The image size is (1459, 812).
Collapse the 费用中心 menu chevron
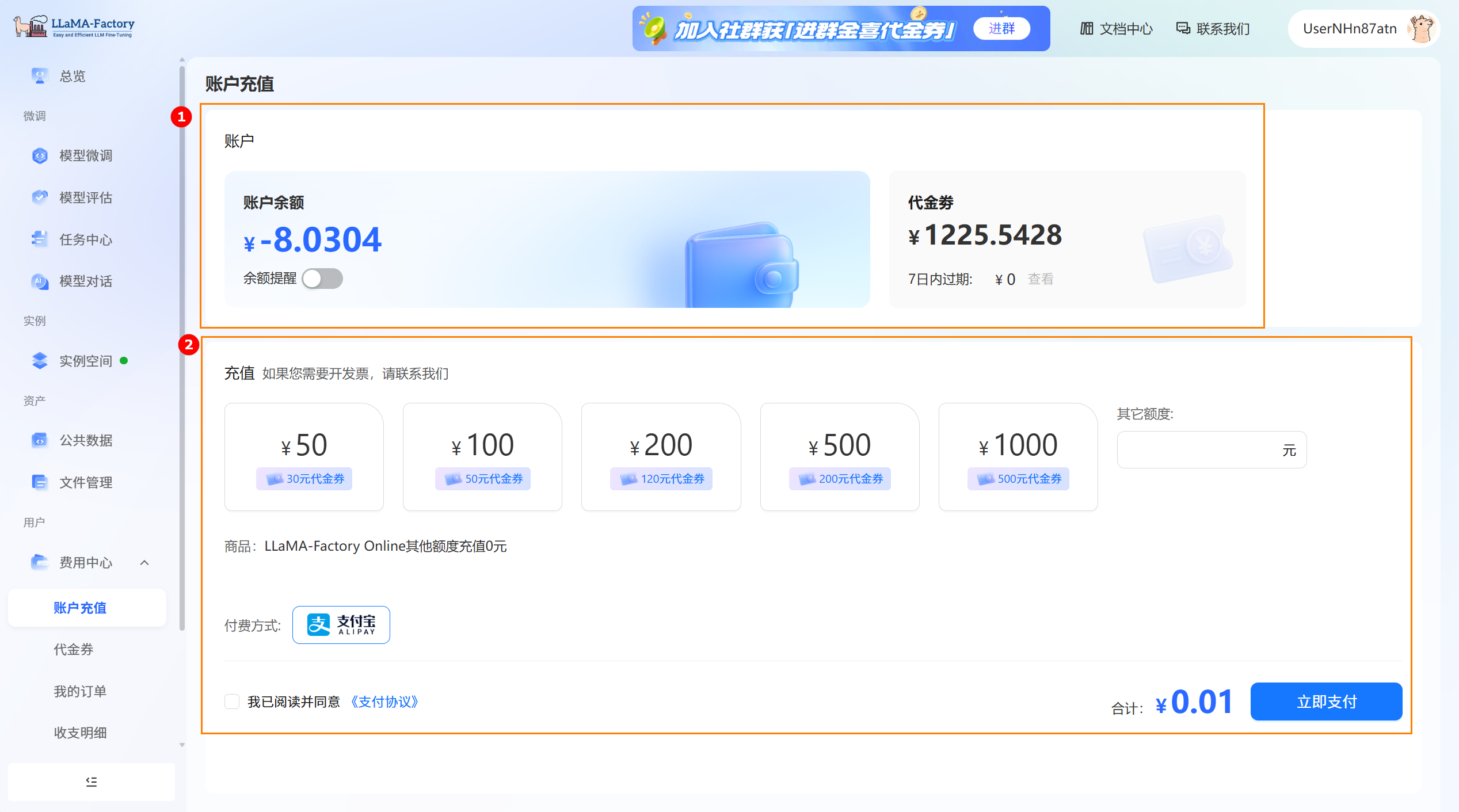coord(144,563)
